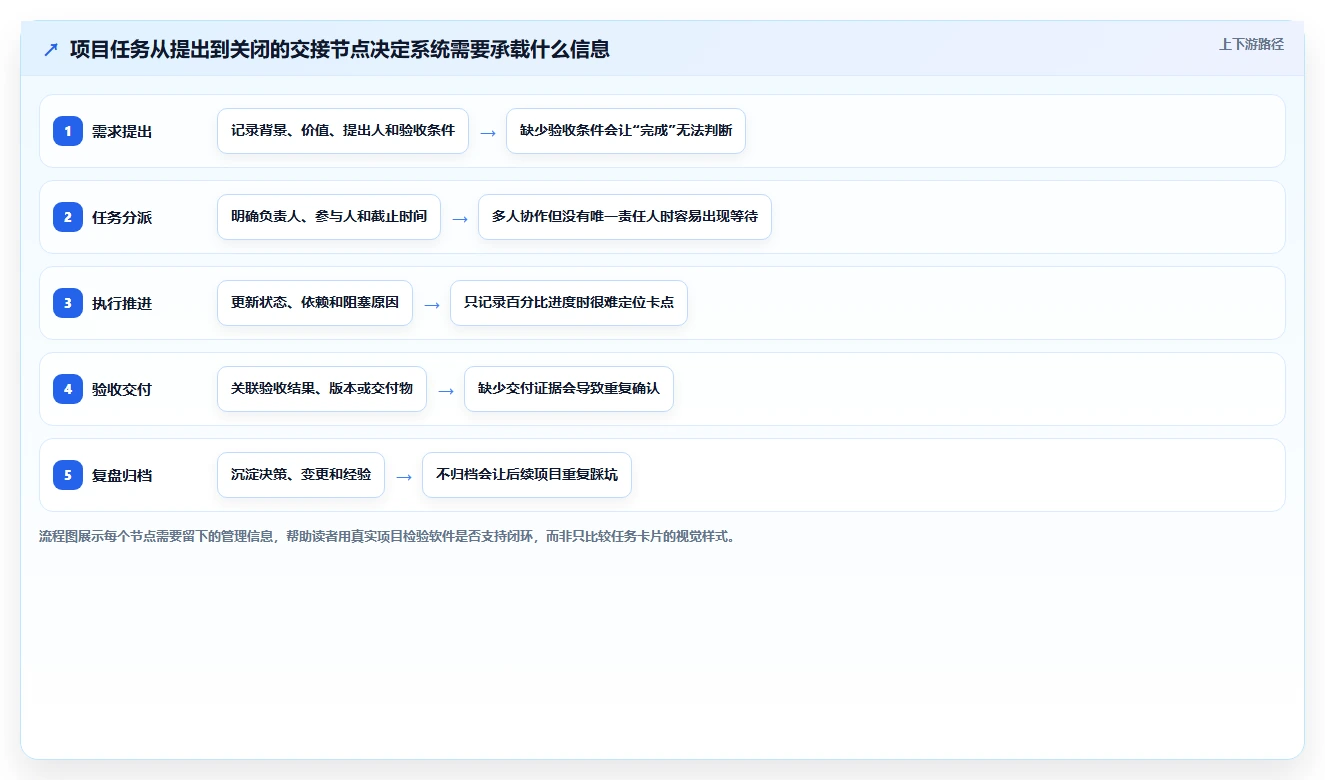Click the 沉淀决策、变更和经验 box
This screenshot has height=780, width=1325.
(x=301, y=475)
